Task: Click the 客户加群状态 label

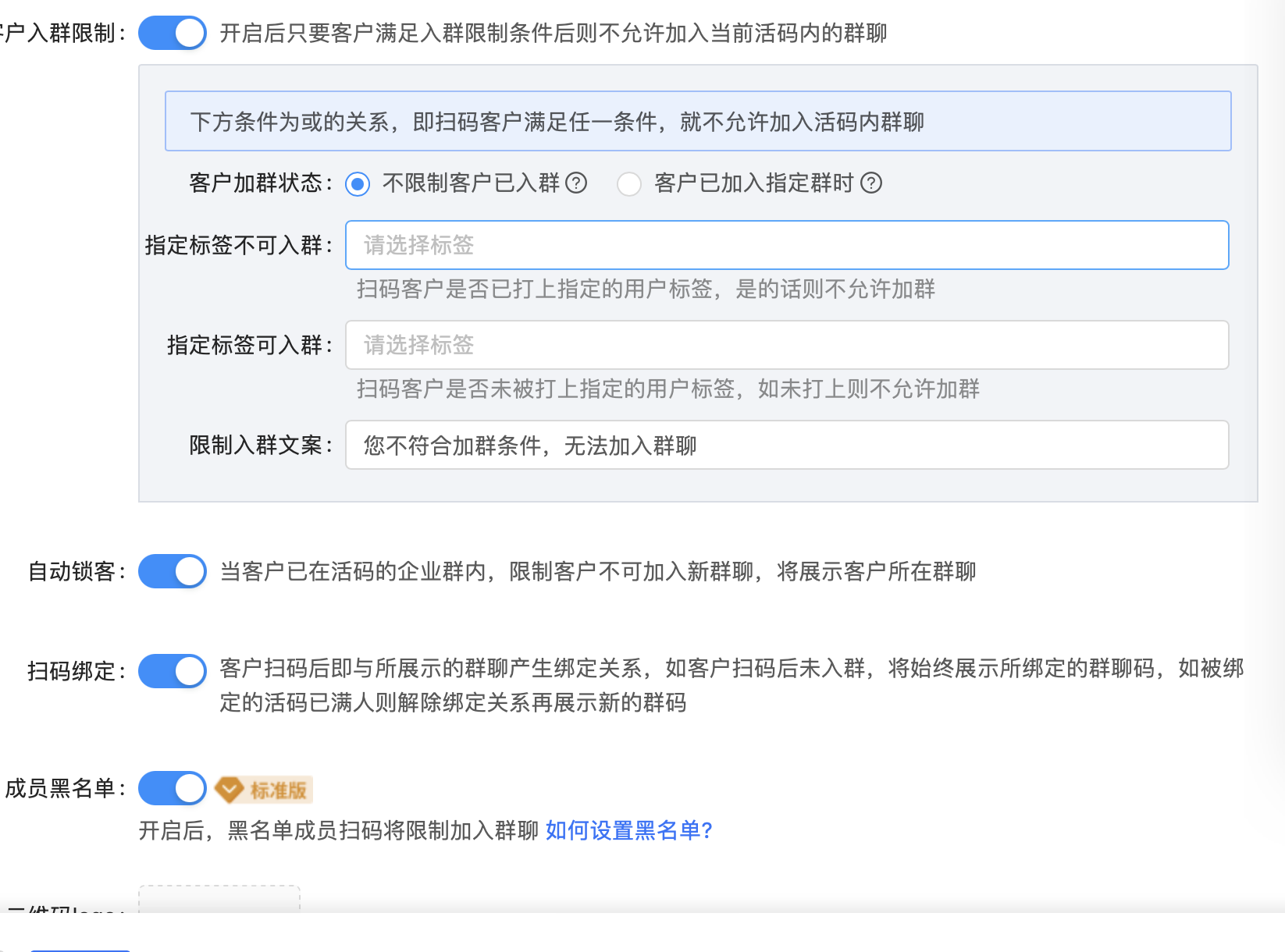Action: tap(262, 183)
